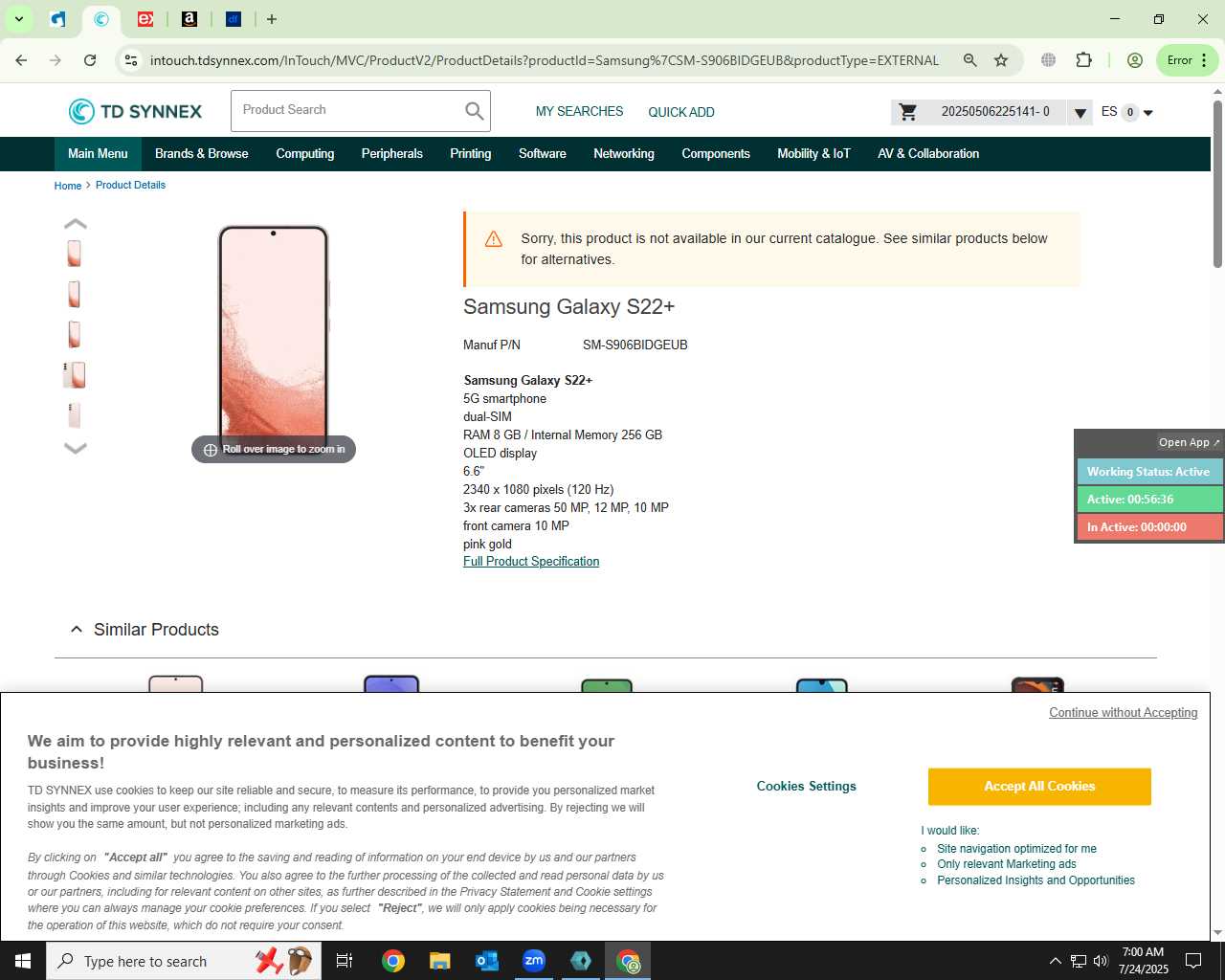This screenshot has height=980, width=1225.
Task: Open AV & Collaboration menu
Action: [x=928, y=154]
